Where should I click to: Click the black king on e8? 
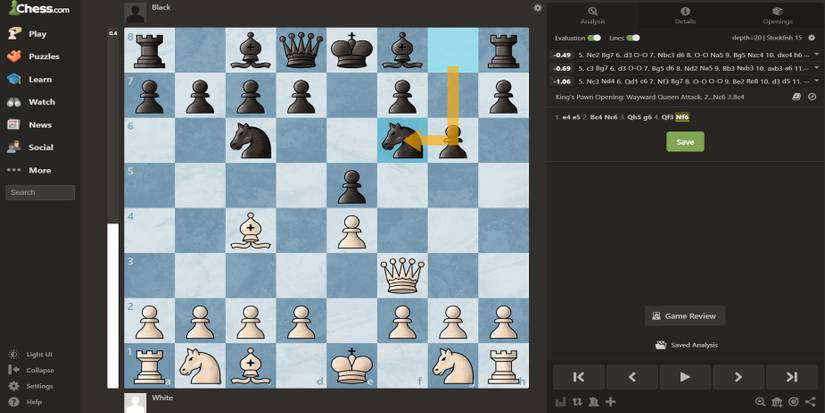(x=352, y=50)
